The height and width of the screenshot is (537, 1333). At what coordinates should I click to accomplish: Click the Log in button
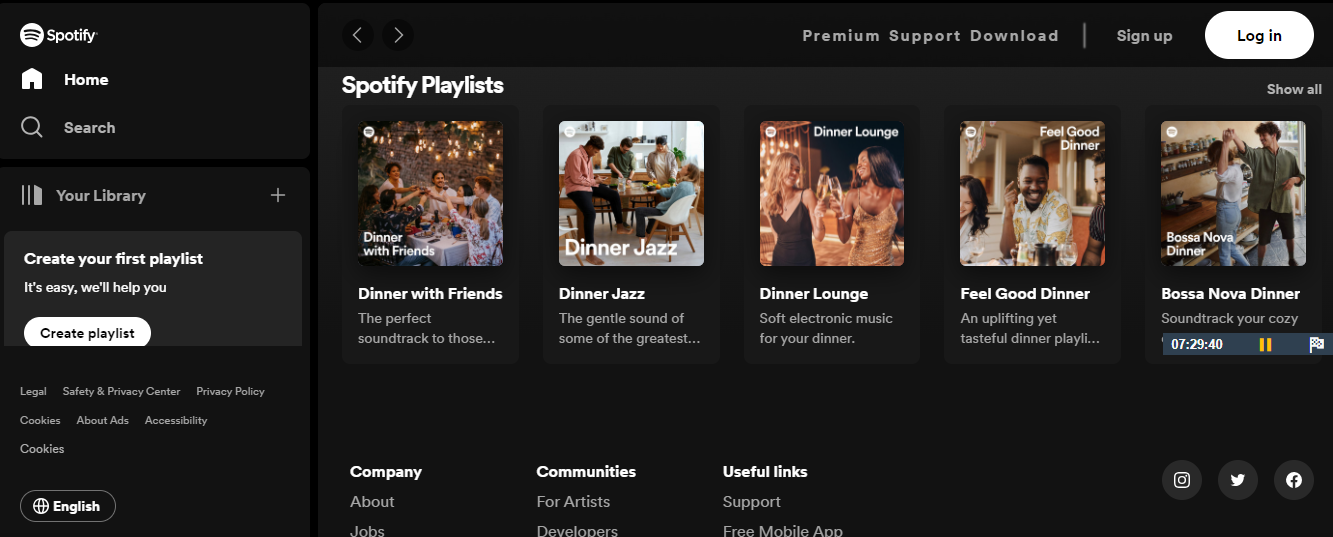click(1259, 36)
